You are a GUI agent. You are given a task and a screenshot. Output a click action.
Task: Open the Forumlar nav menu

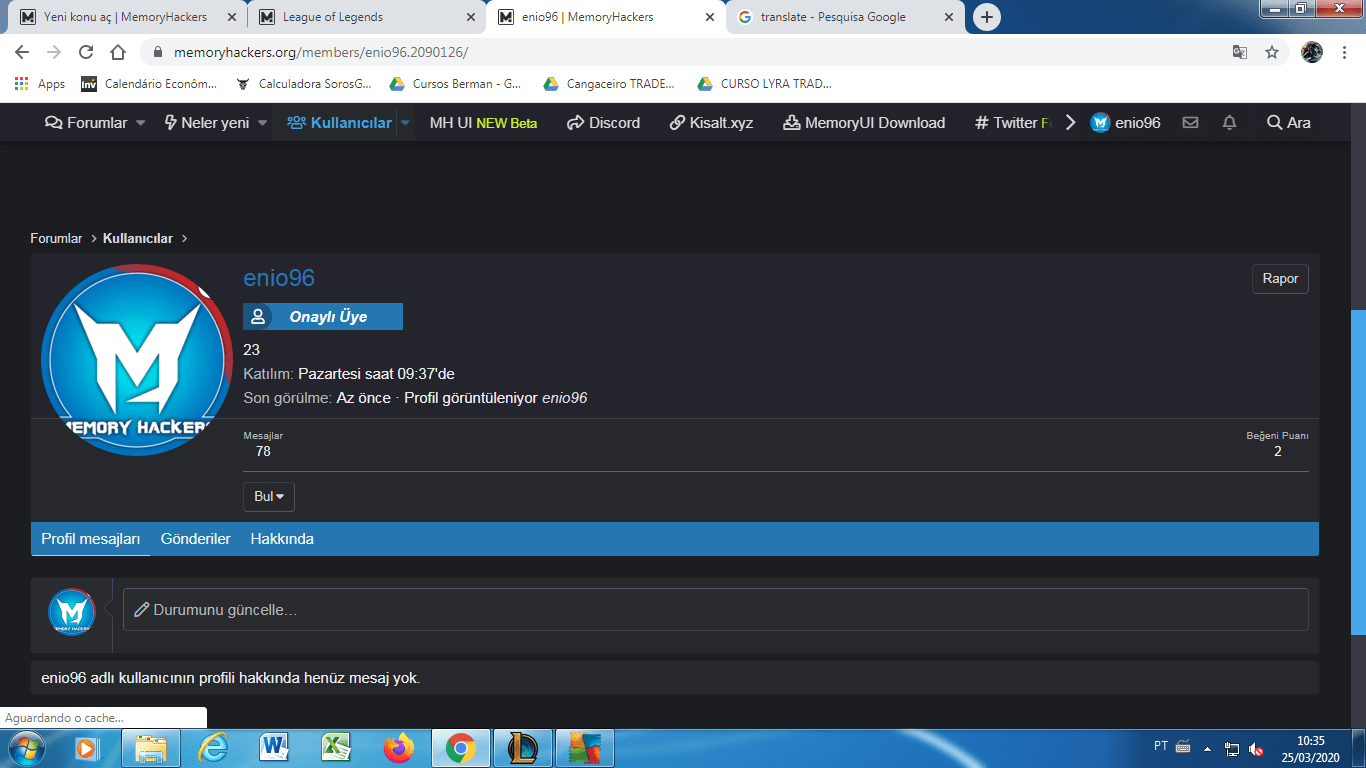click(87, 123)
